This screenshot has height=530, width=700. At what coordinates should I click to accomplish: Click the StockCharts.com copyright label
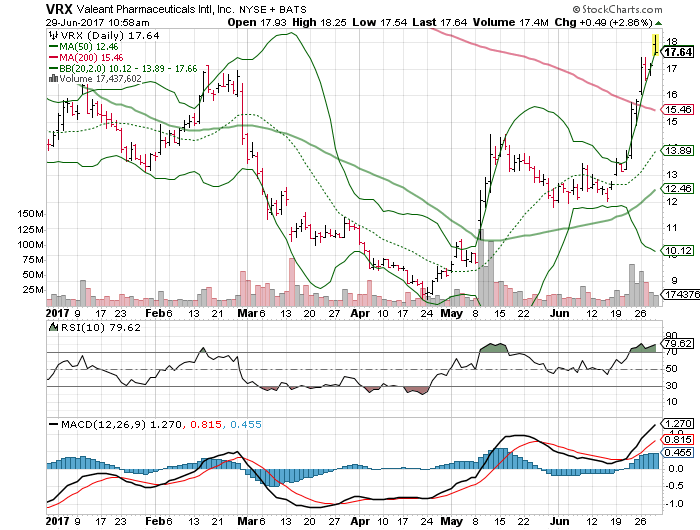618,9
